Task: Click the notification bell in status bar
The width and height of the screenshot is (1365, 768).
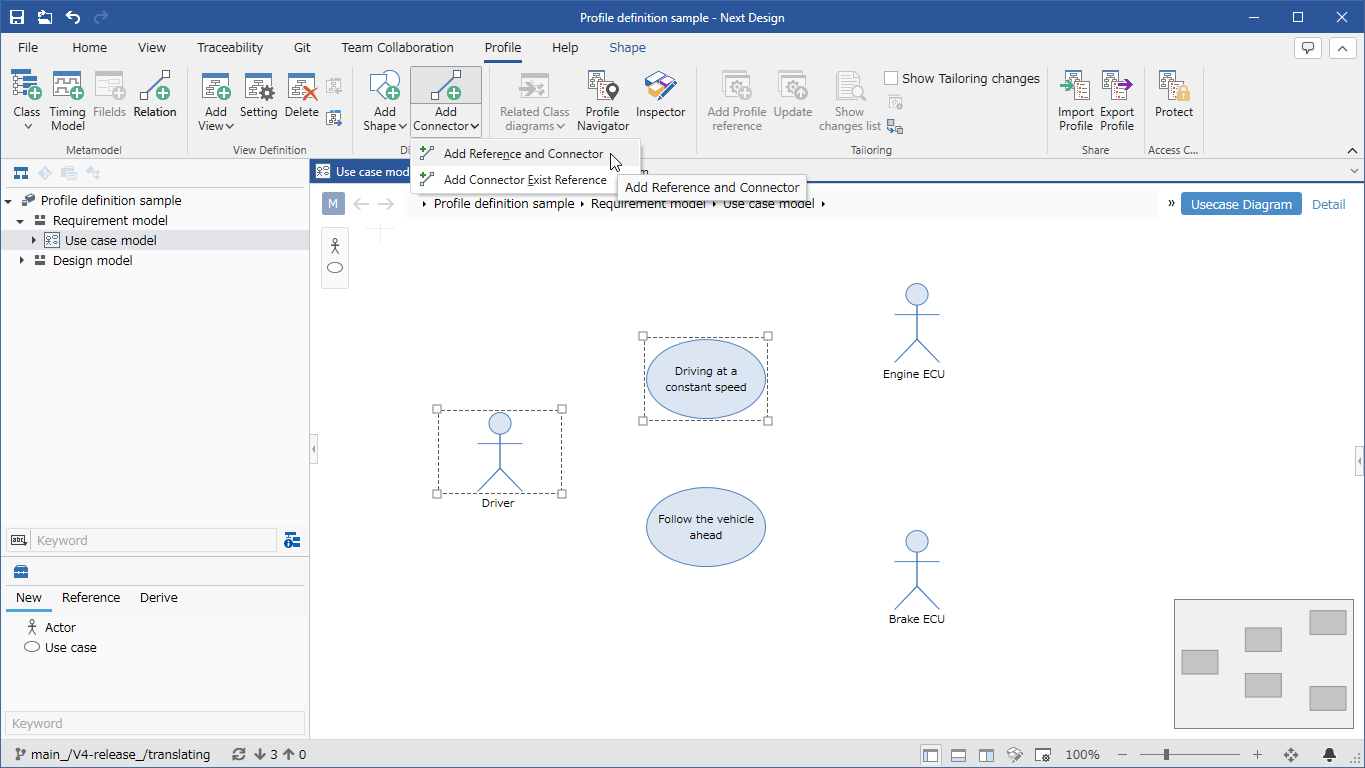Action: [1330, 755]
